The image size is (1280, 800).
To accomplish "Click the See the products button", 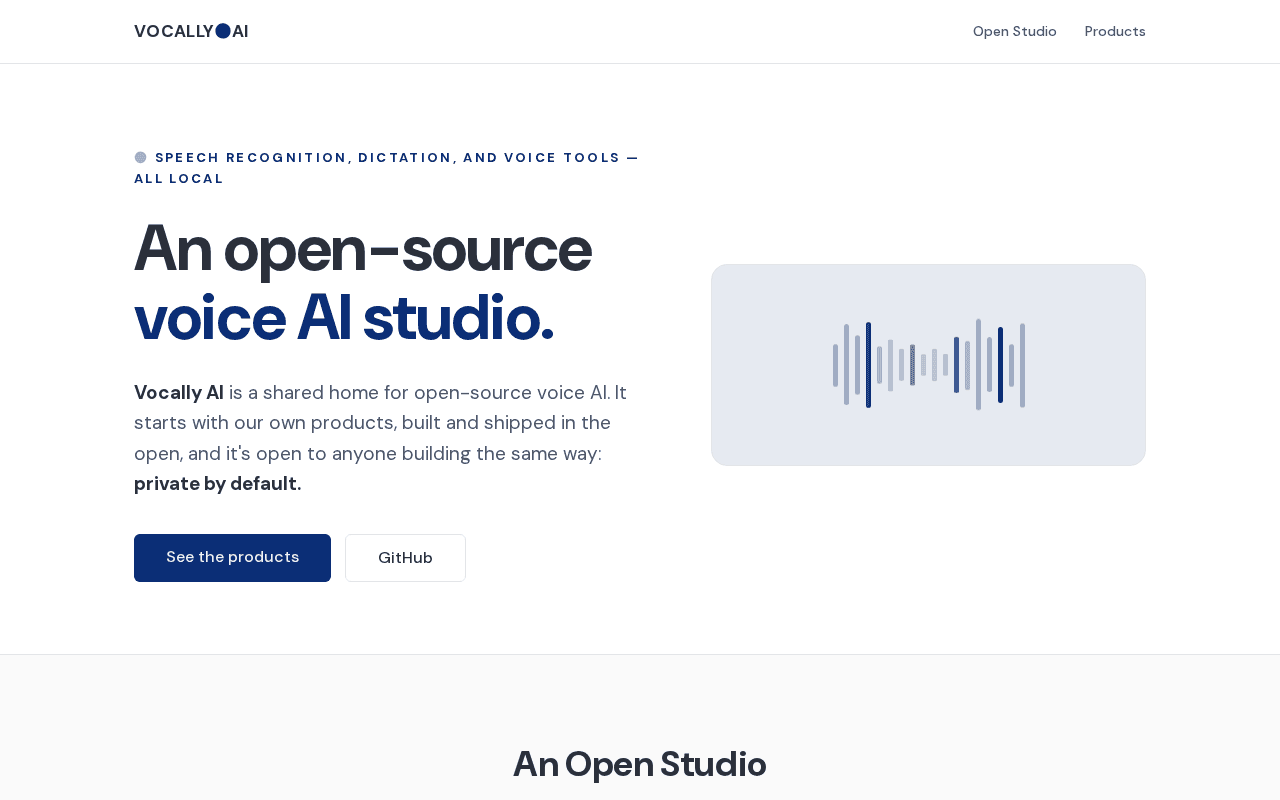I will [232, 558].
